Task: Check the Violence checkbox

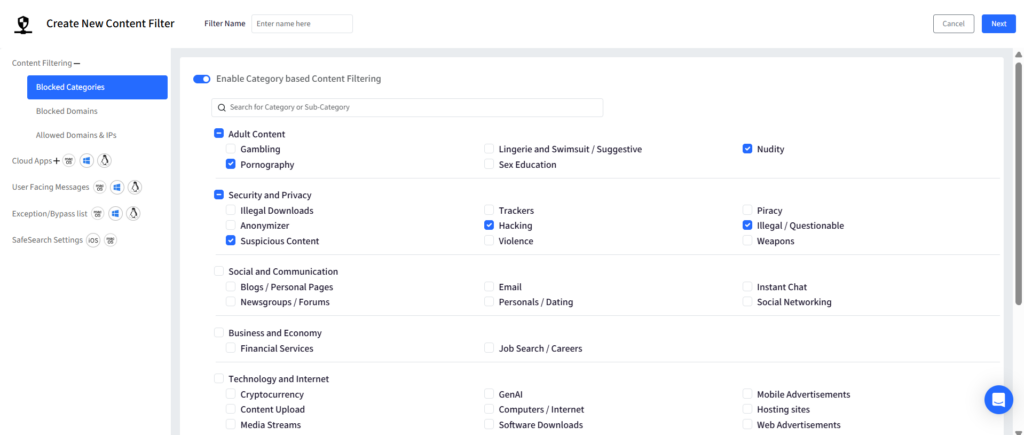Action: coord(489,241)
